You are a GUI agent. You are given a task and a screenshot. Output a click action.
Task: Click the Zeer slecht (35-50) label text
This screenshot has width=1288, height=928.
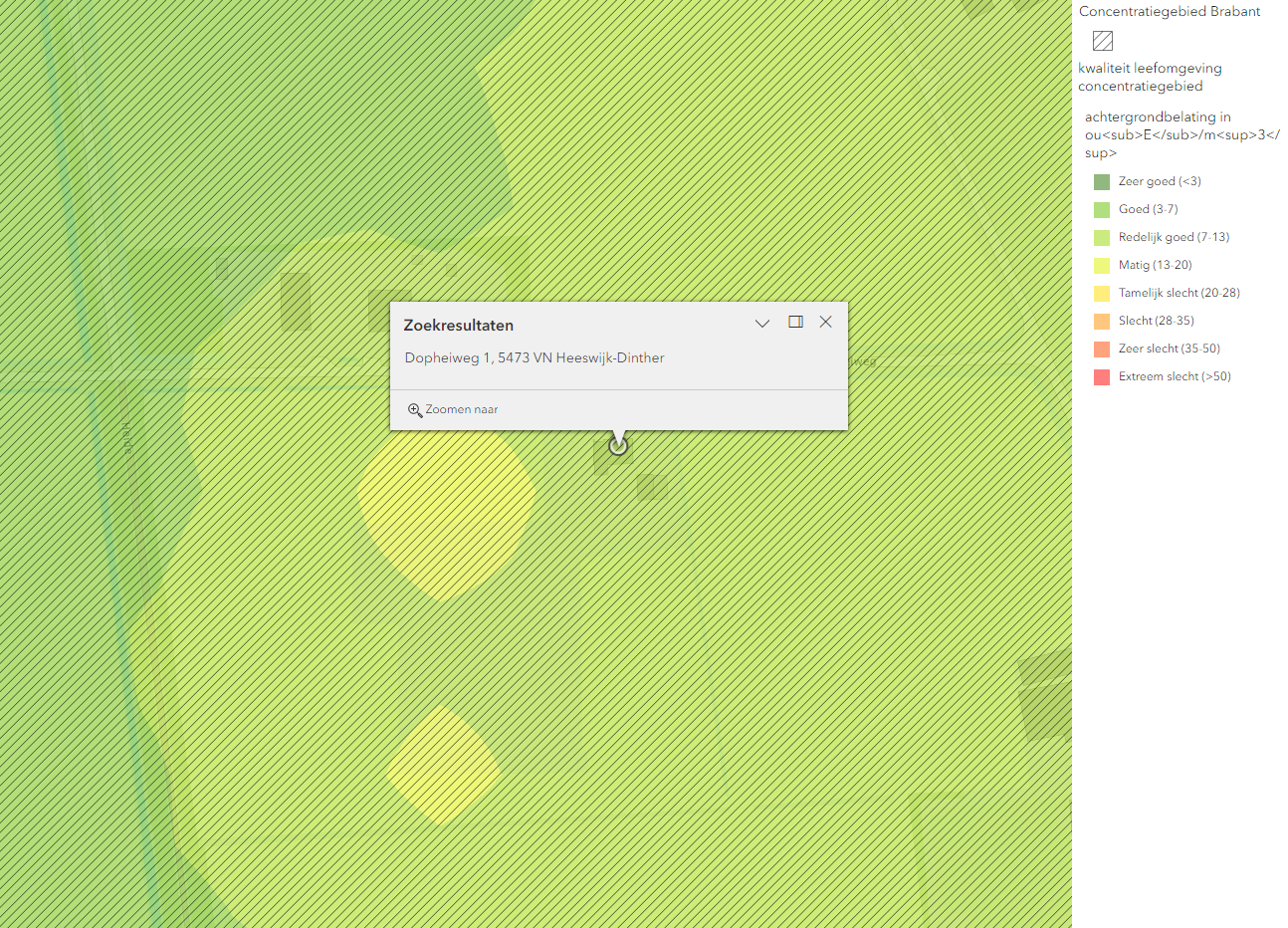pyautogui.click(x=1169, y=348)
